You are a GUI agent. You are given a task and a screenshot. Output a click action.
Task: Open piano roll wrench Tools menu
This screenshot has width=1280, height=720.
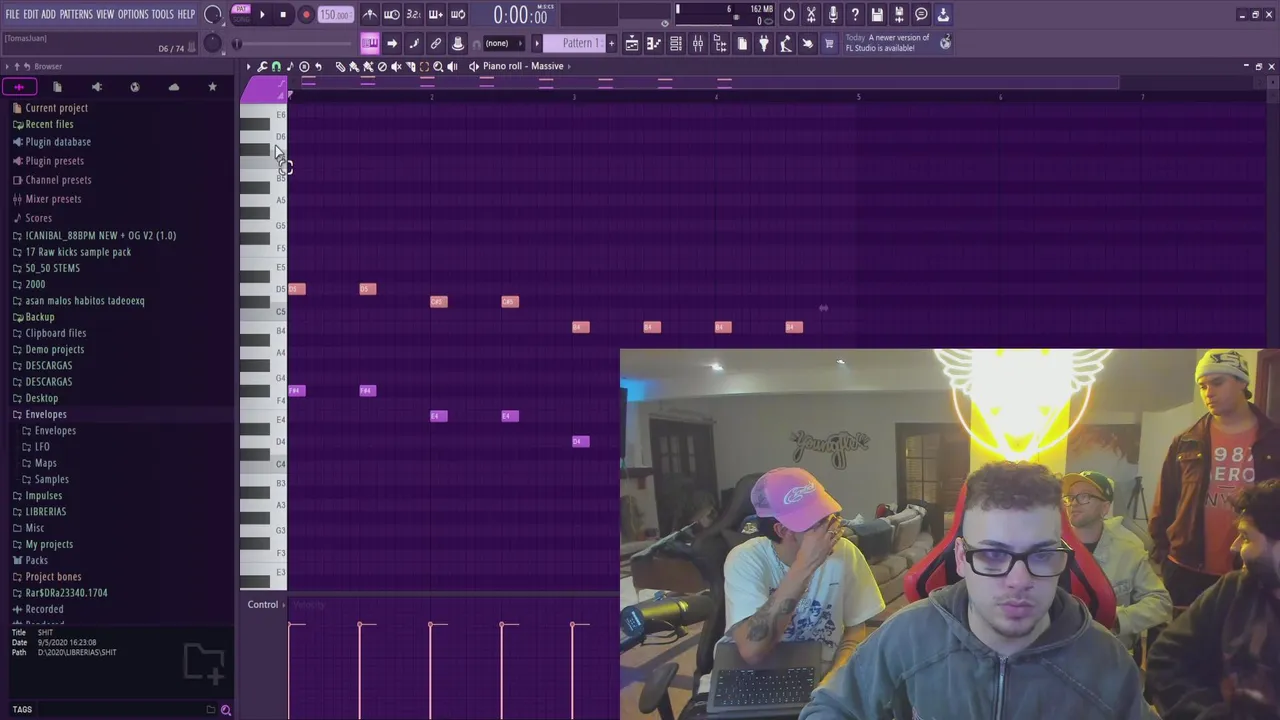[x=262, y=66]
